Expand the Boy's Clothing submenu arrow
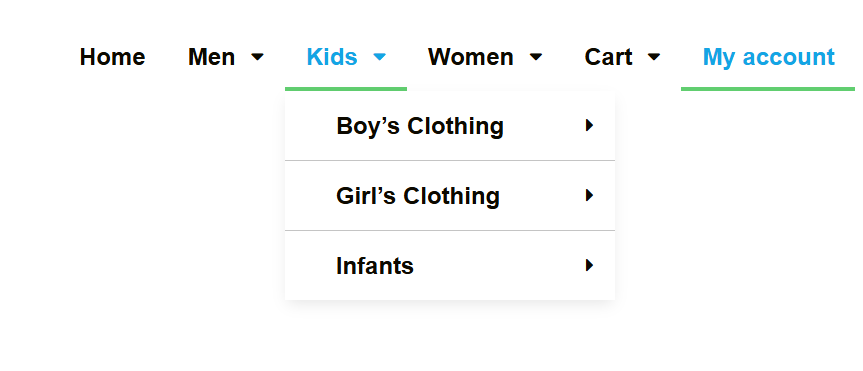 click(x=589, y=126)
